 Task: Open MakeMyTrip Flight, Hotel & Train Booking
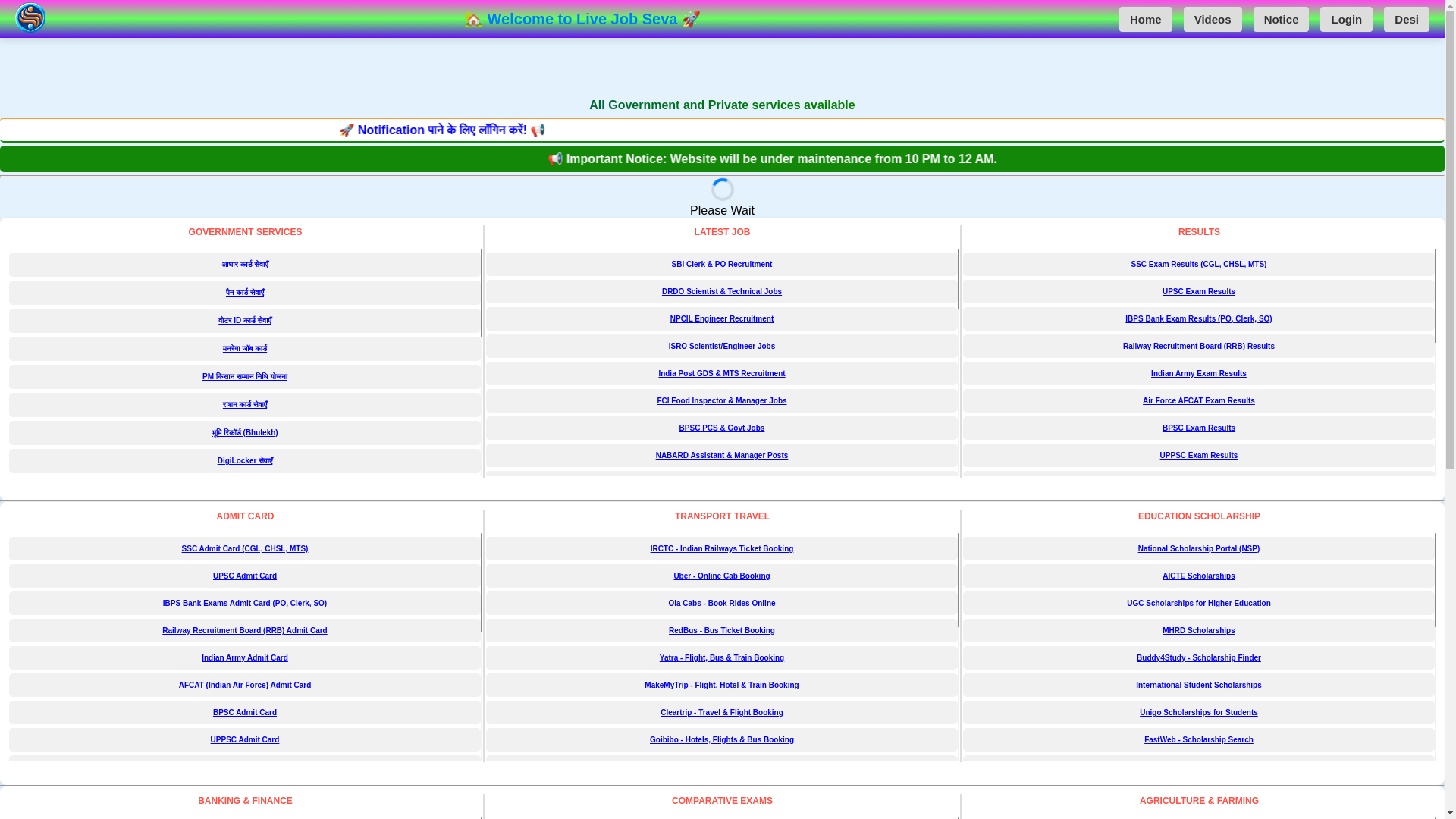coord(721,686)
